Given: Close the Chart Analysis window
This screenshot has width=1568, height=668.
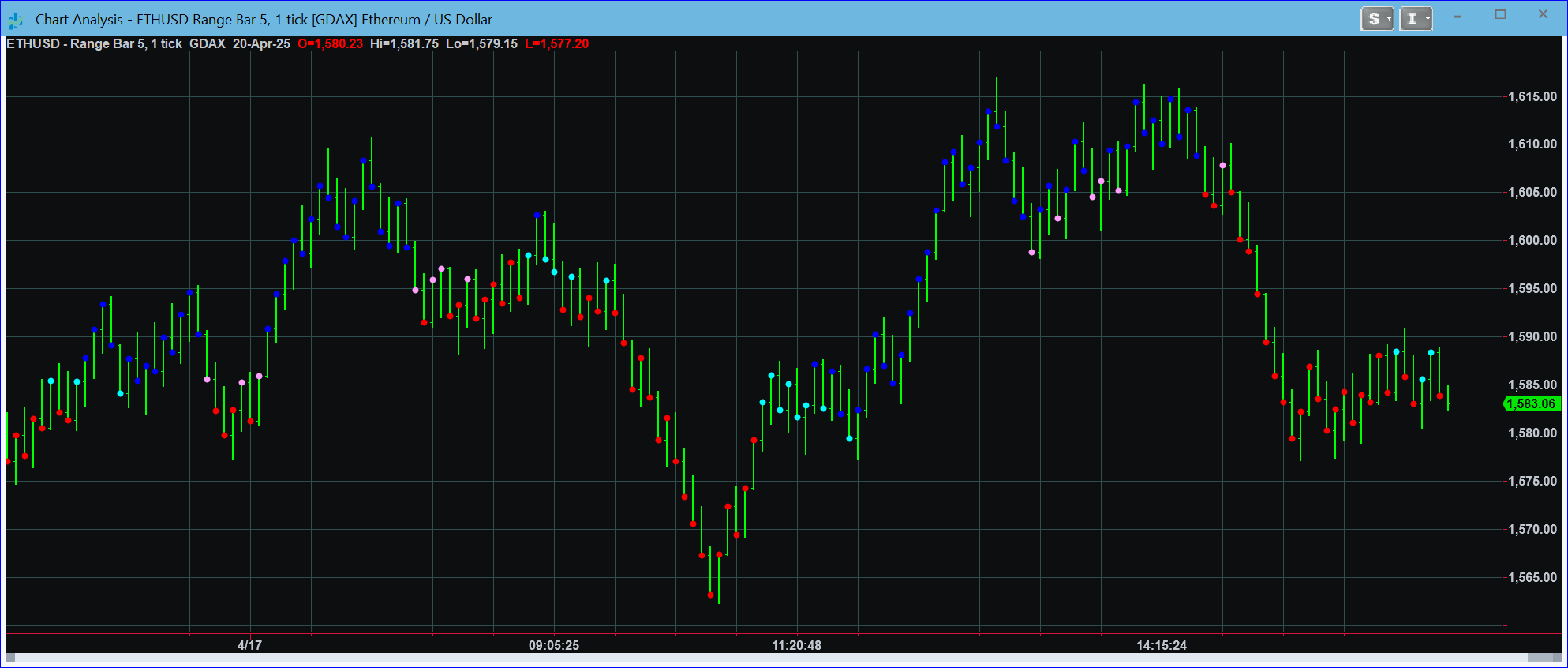Looking at the screenshot, I should pos(1543,14).
